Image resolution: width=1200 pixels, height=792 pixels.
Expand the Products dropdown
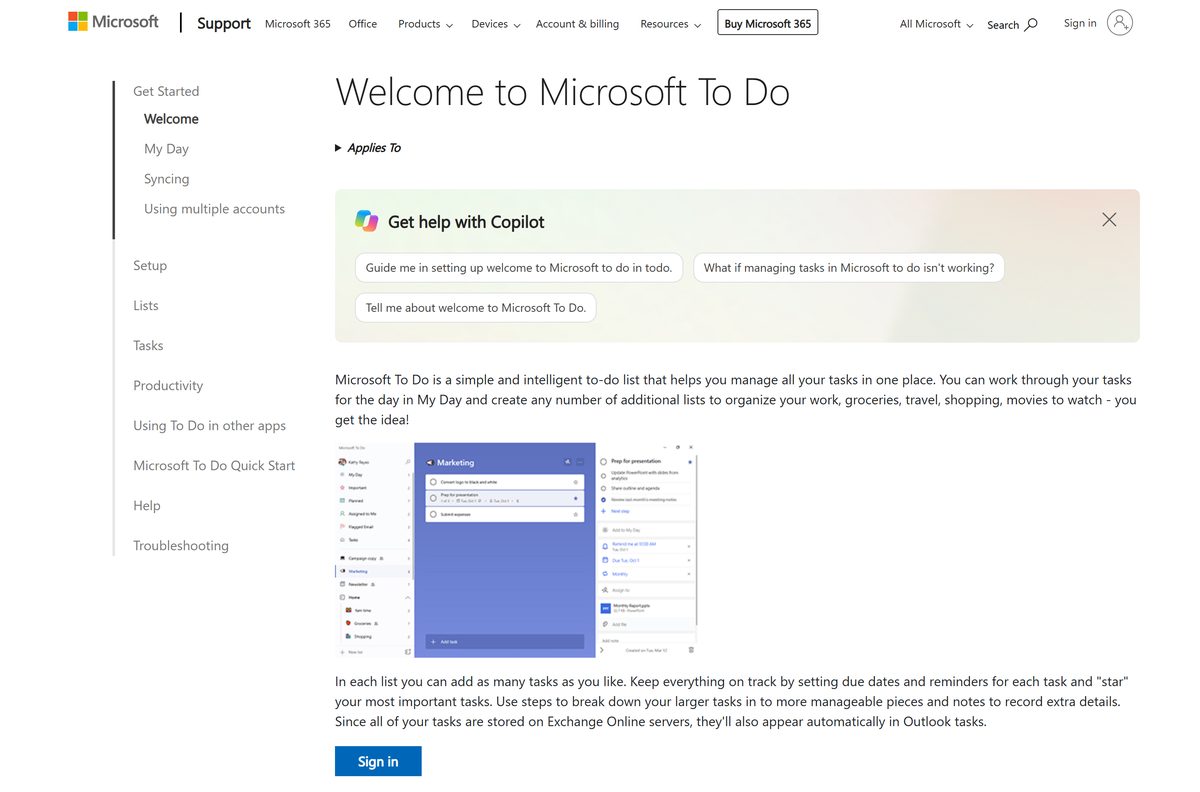(425, 24)
